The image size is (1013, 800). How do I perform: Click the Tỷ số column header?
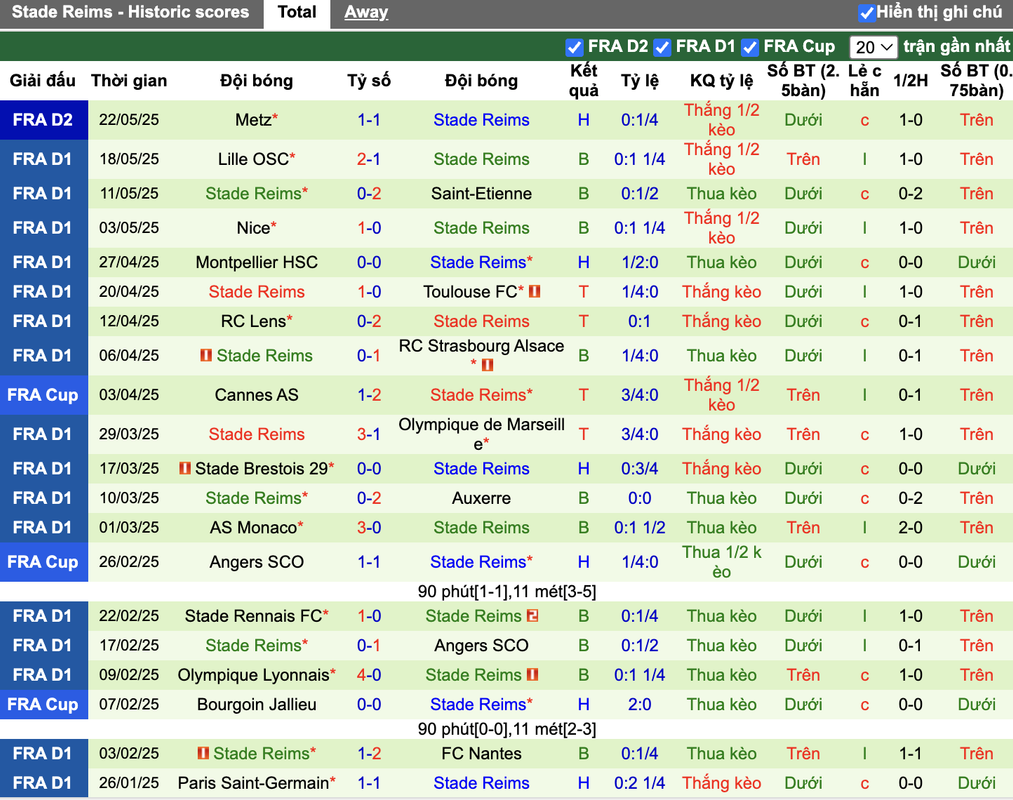(x=369, y=81)
